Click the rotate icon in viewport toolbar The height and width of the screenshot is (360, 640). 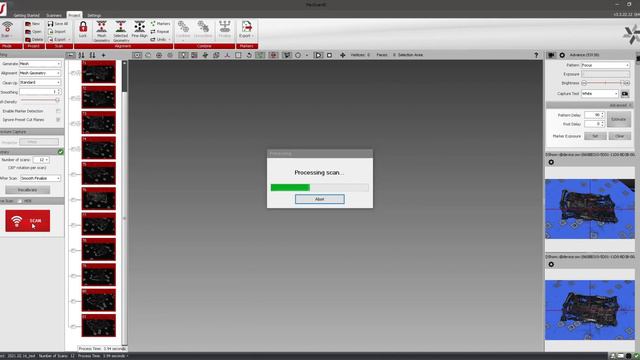249,55
